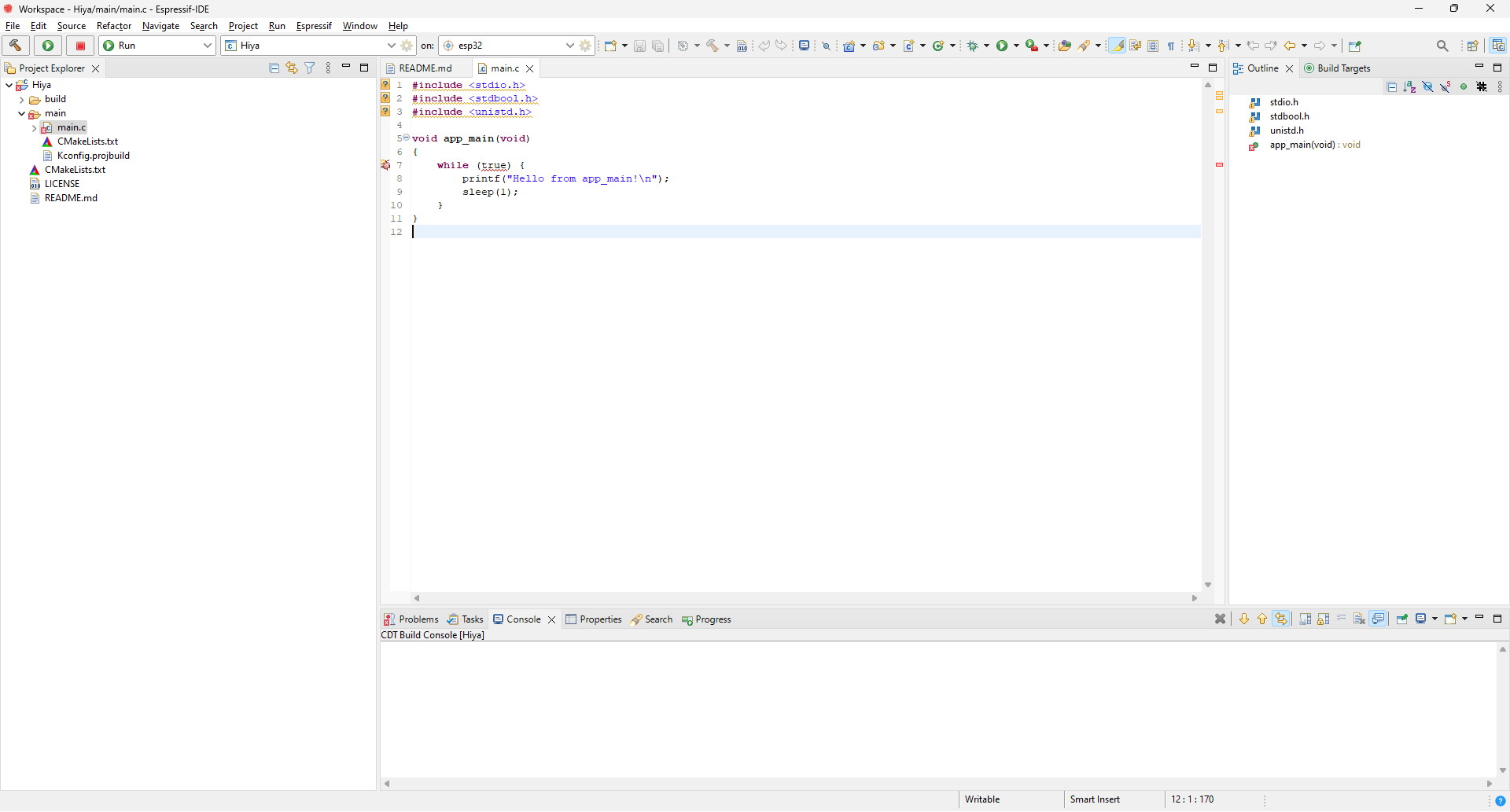The height and width of the screenshot is (812, 1510).
Task: Select Kconfig.projbuild file
Action: pyautogui.click(x=93, y=156)
